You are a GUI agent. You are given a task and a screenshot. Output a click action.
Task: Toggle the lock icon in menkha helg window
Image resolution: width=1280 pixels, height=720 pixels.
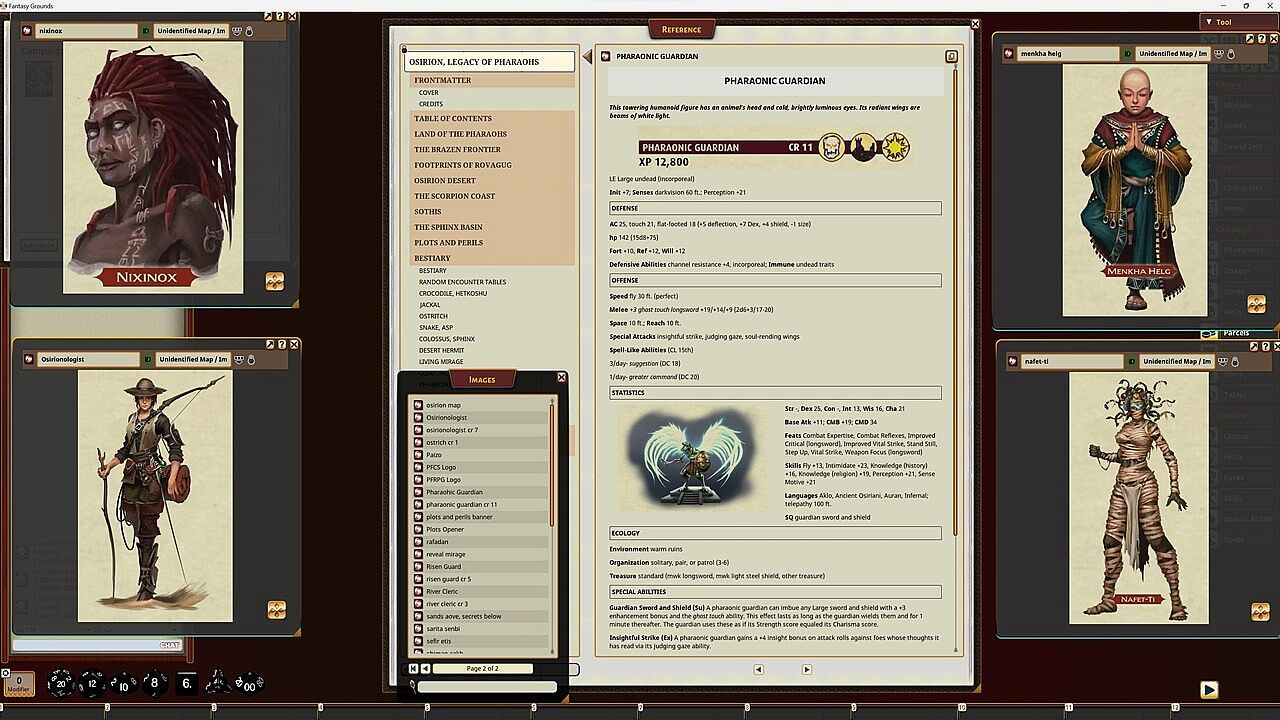point(1231,53)
